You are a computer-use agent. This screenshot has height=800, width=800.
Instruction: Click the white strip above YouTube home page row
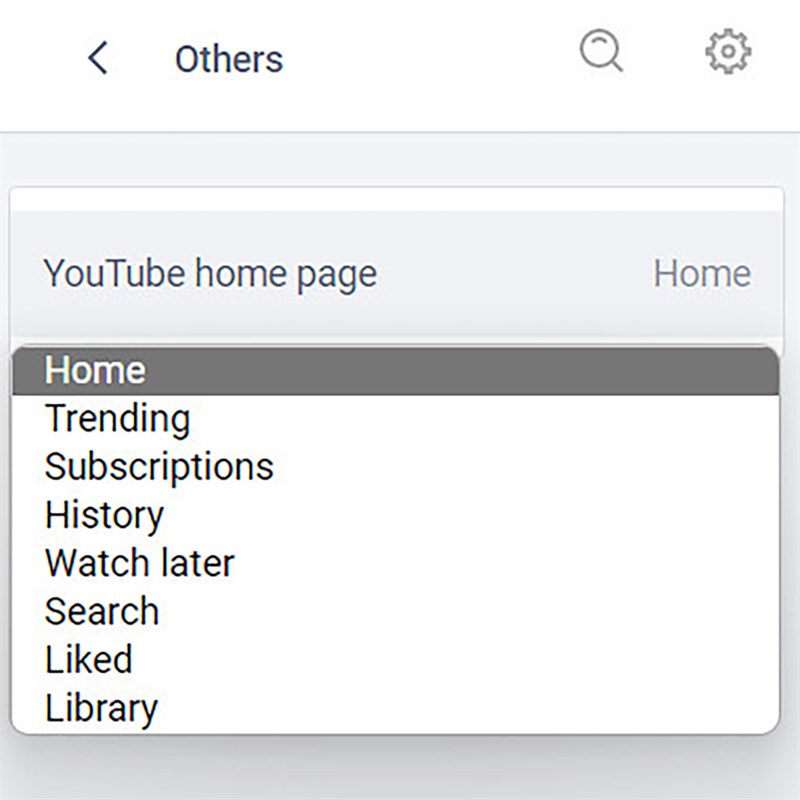coord(400,199)
